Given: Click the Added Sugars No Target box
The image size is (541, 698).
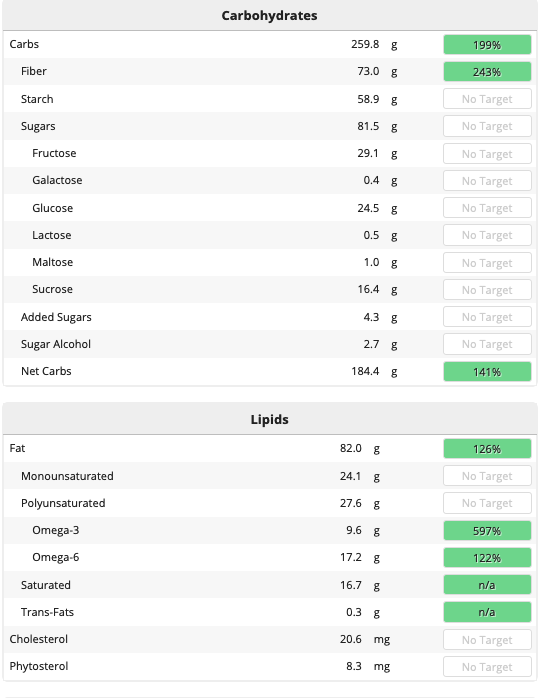Looking at the screenshot, I should pos(487,317).
